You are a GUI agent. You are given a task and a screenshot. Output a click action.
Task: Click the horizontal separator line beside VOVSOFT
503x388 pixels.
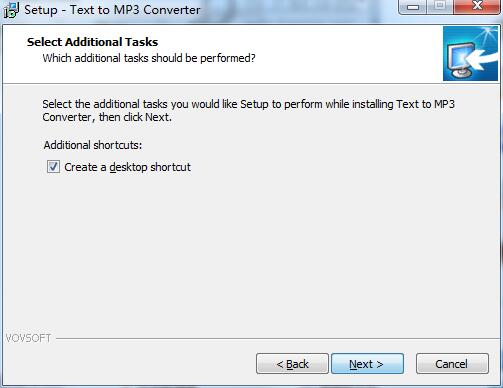point(277,339)
